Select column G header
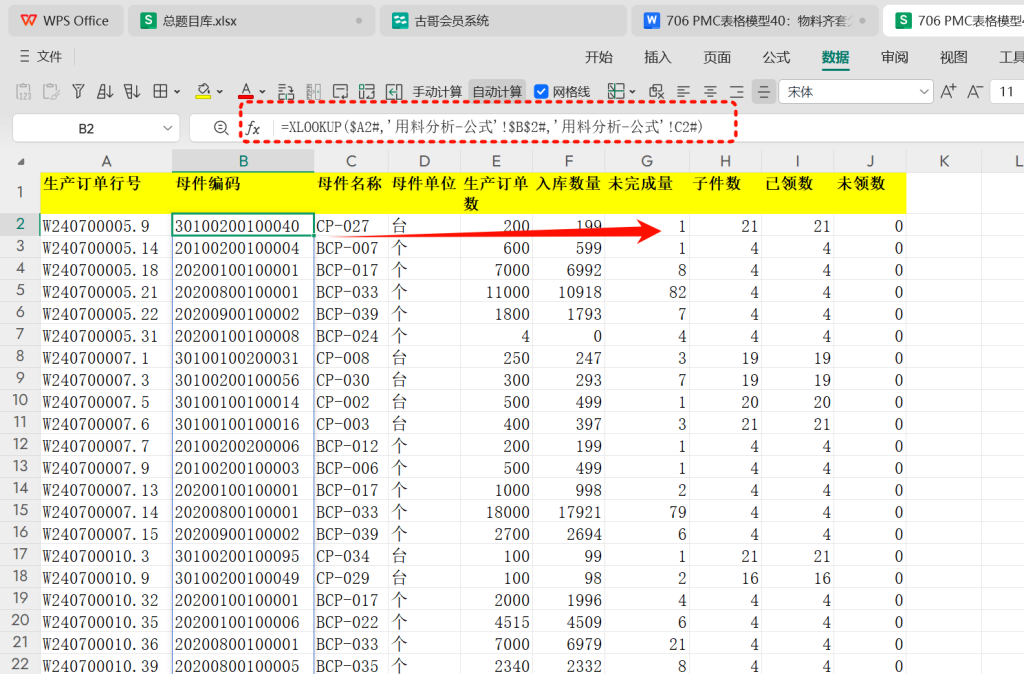Image resolution: width=1024 pixels, height=674 pixels. click(647, 161)
